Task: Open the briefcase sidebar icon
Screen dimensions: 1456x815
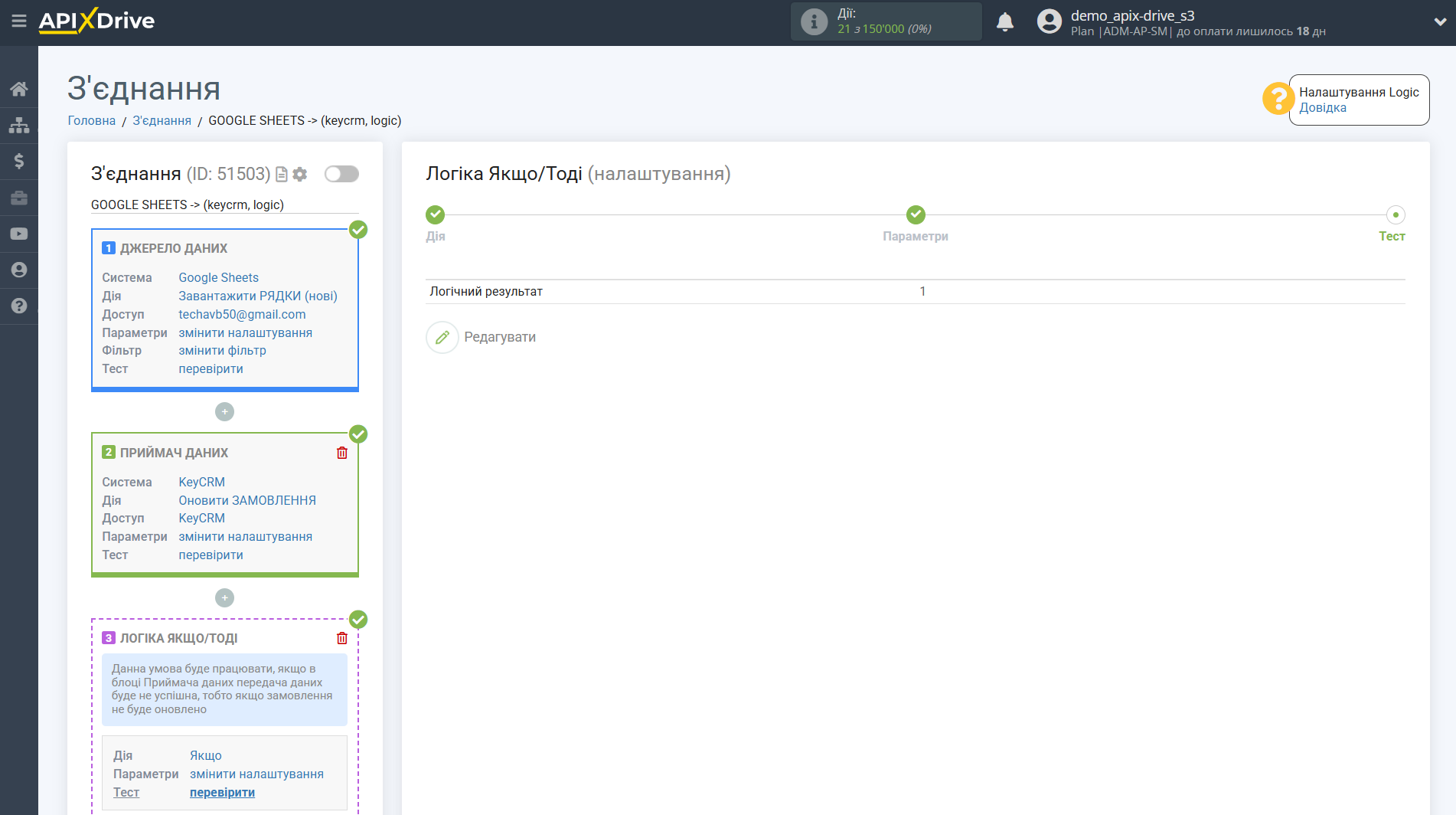Action: (19, 198)
